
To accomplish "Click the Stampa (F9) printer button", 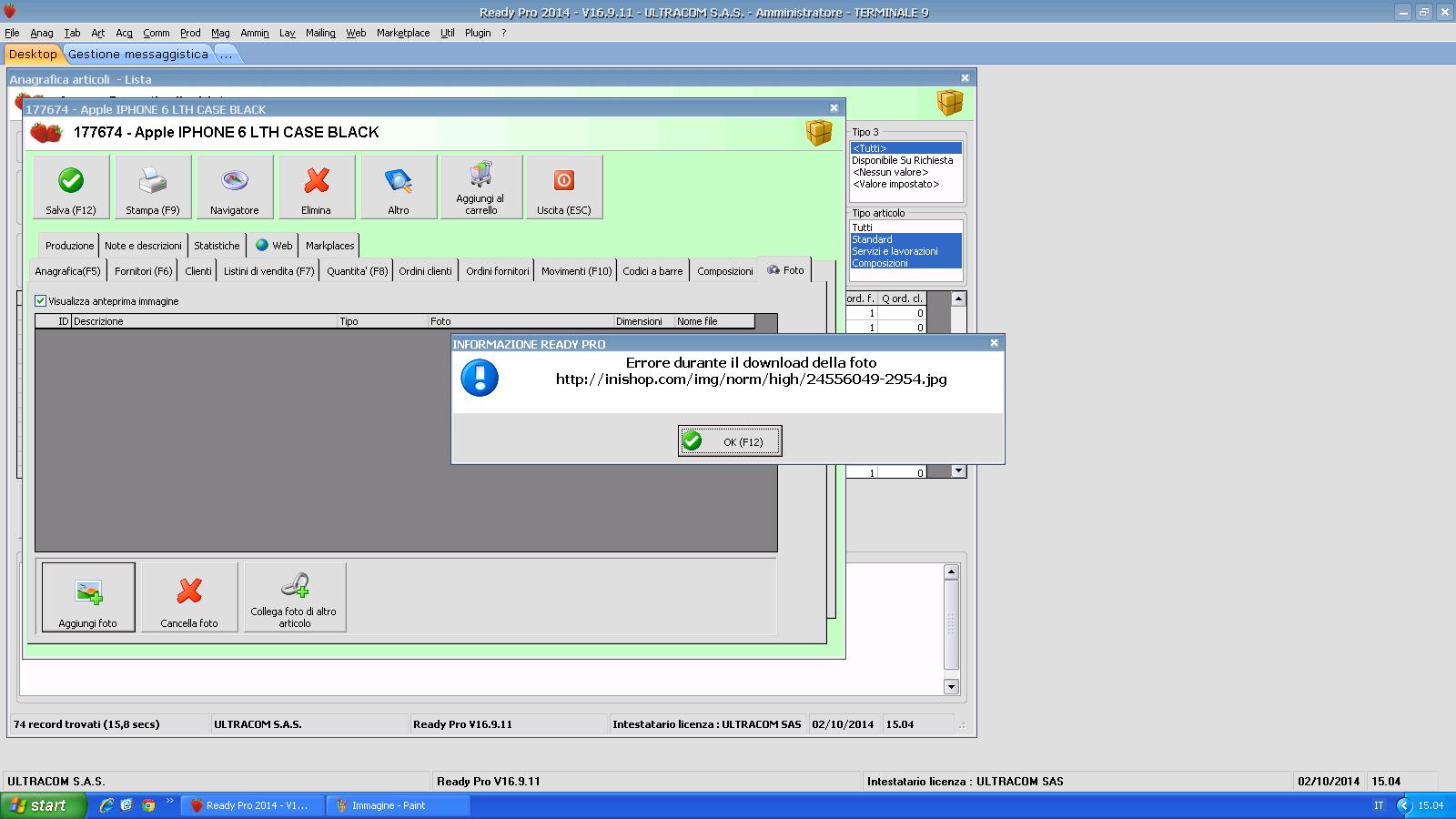I will pyautogui.click(x=153, y=187).
